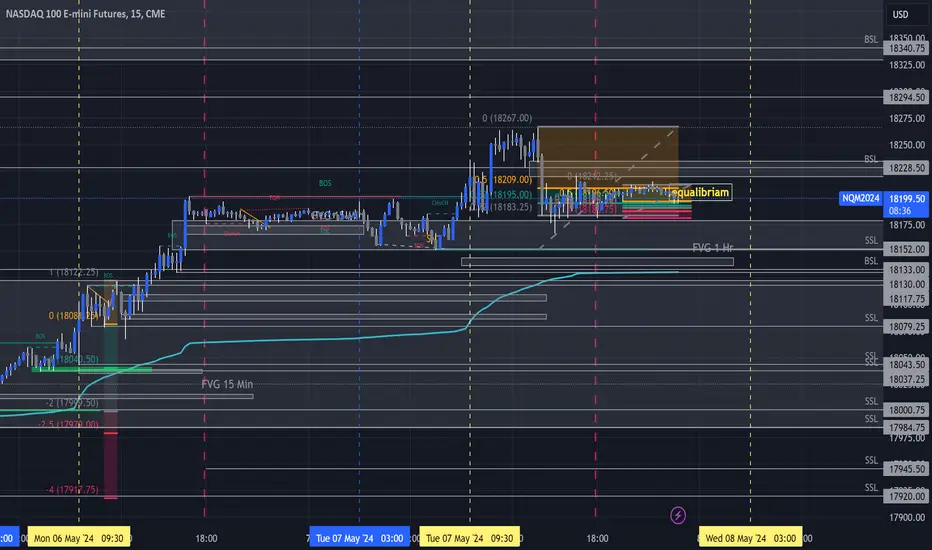Click the 08:36 bar countdown timer
Viewport: 932px width, 550px height.
900,211
